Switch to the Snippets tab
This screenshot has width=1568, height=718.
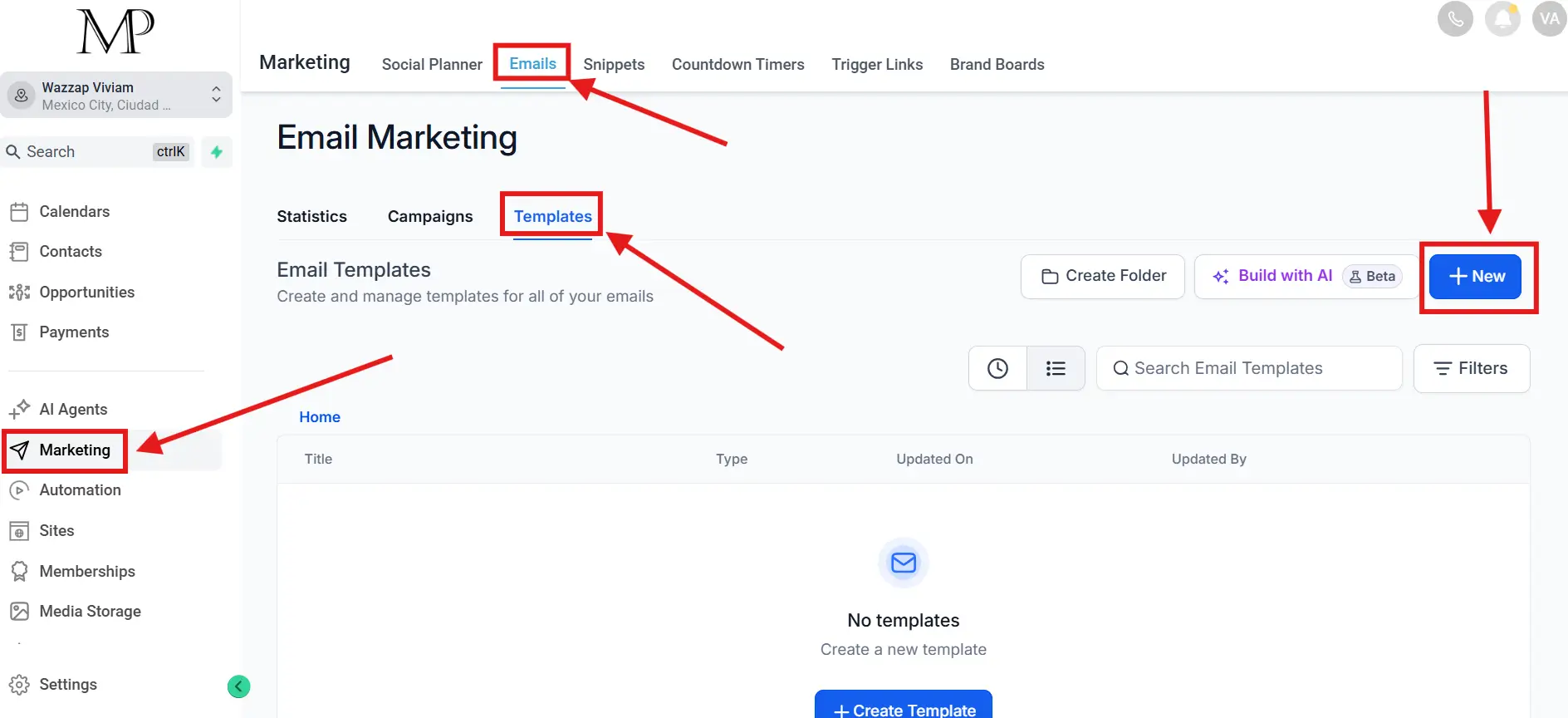click(614, 65)
